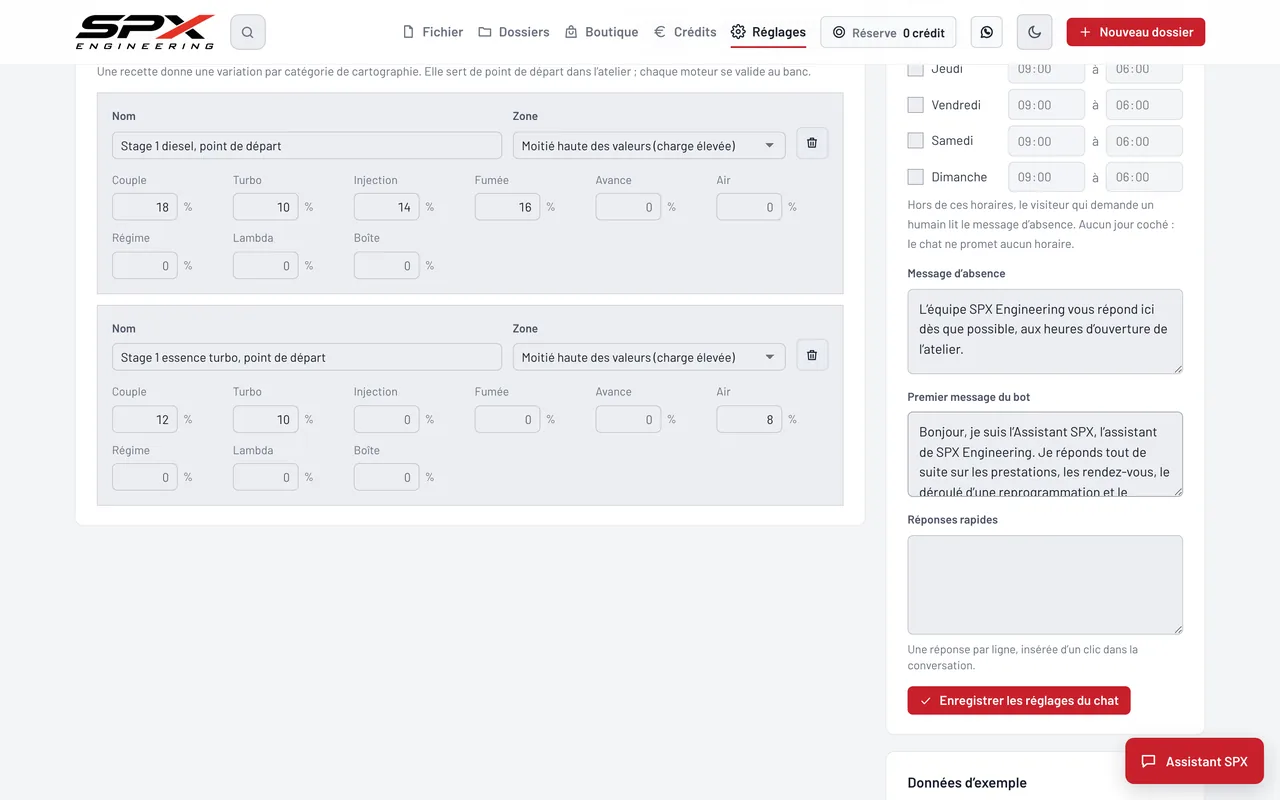Go to the Dossiers section
Viewport: 1280px width, 800px height.
pyautogui.click(x=514, y=32)
